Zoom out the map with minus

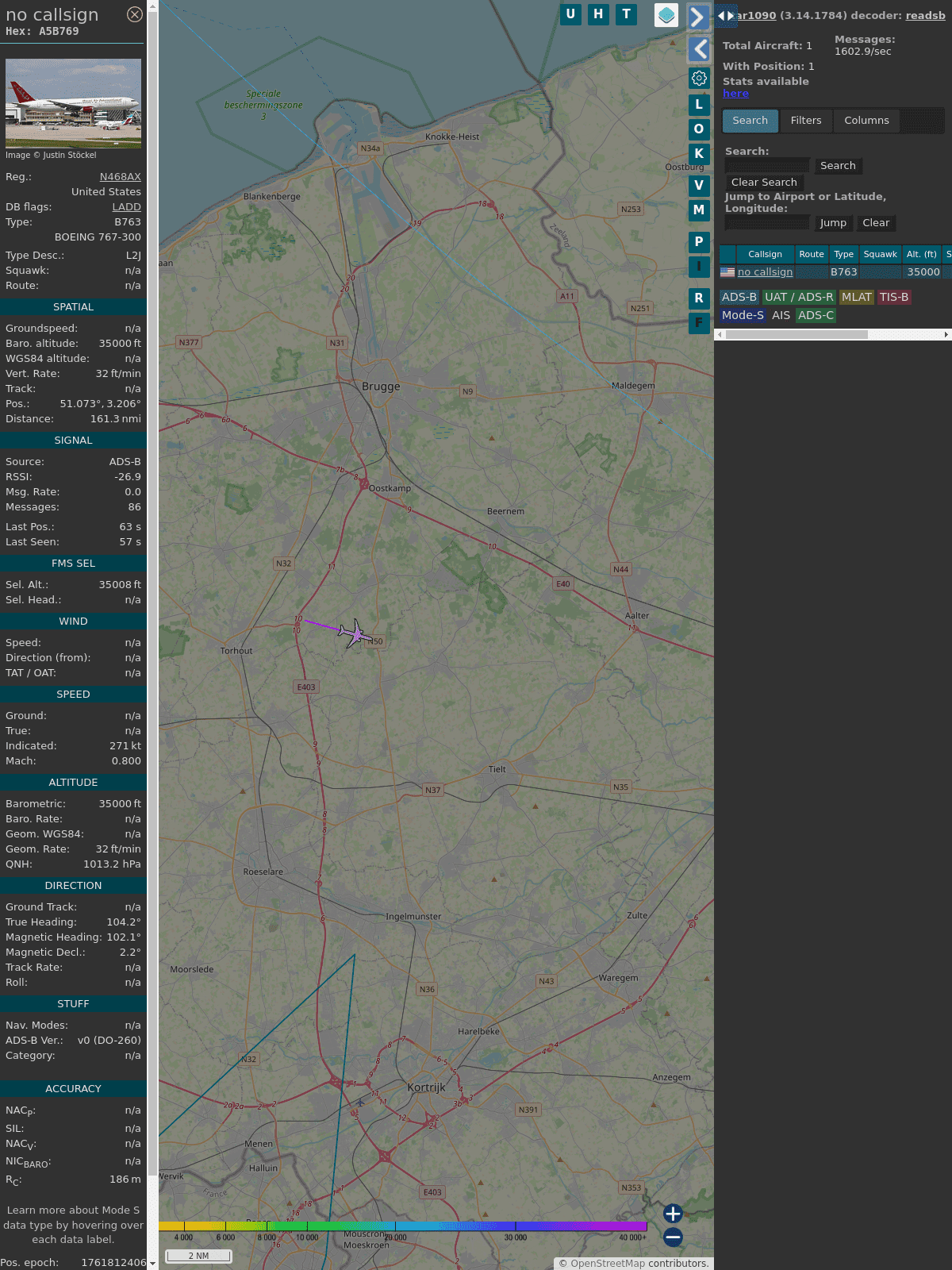pos(673,1237)
